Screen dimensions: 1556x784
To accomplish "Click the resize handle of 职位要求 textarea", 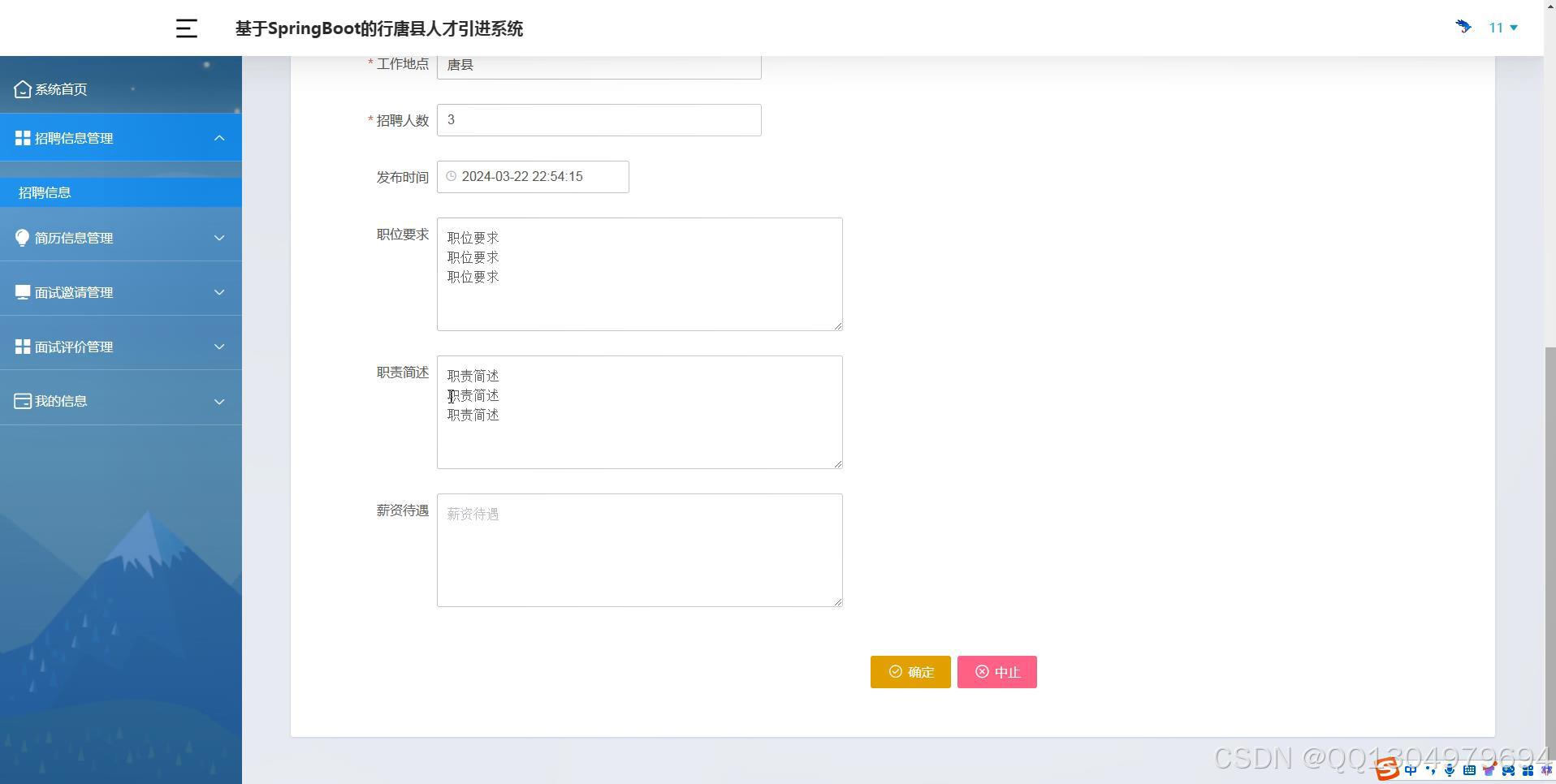I will pos(837,325).
